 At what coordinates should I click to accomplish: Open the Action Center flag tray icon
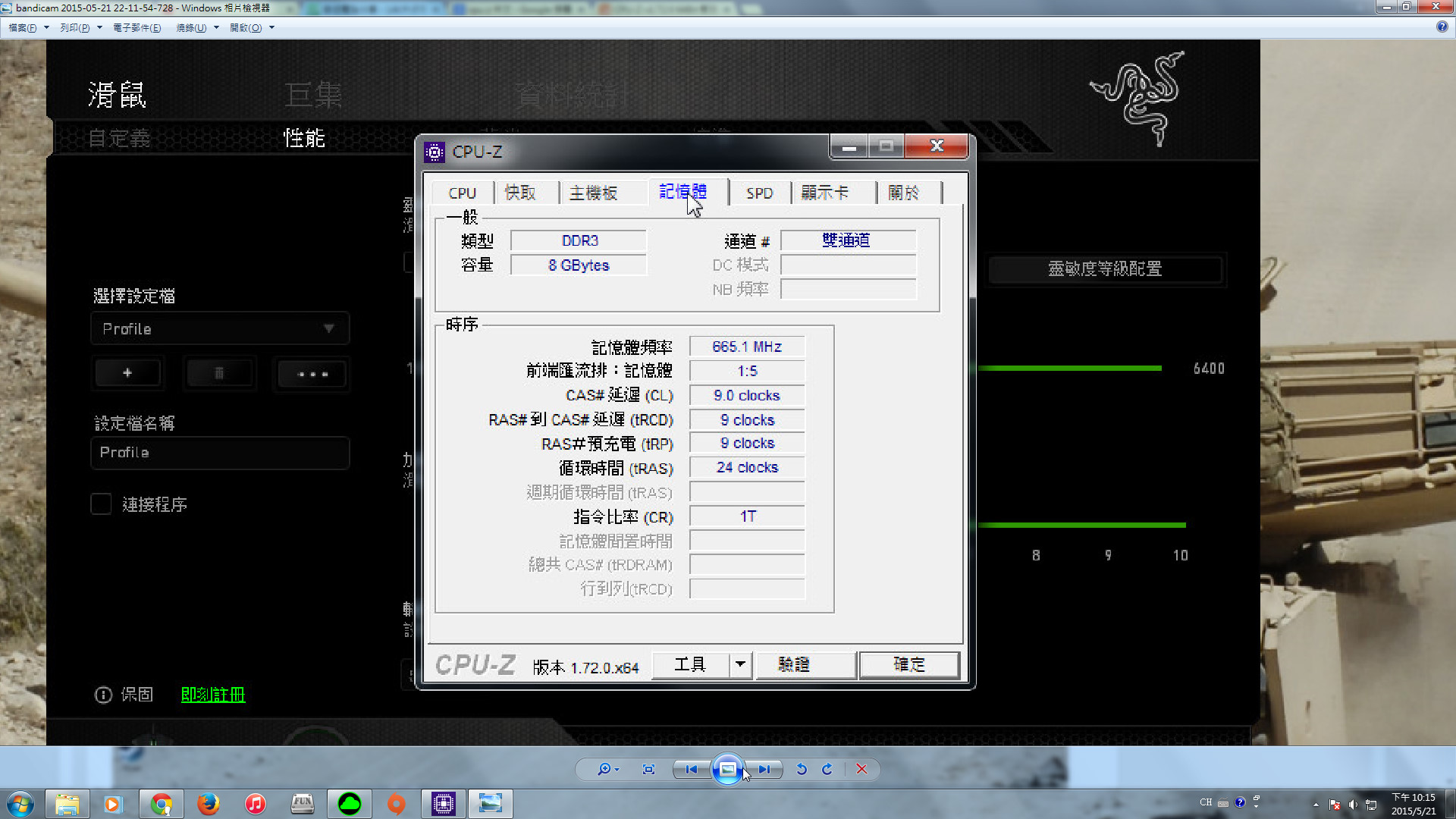pos(1335,805)
